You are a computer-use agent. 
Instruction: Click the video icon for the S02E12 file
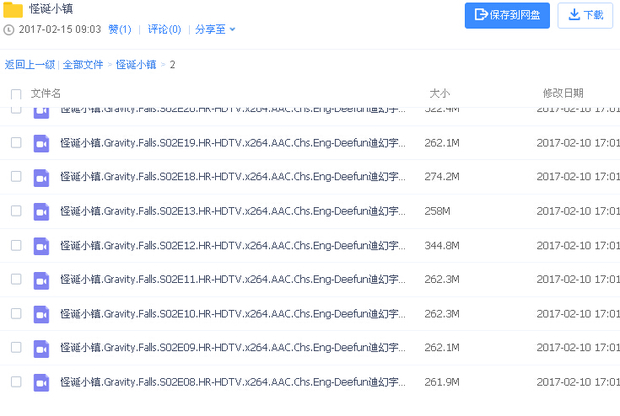[41, 246]
